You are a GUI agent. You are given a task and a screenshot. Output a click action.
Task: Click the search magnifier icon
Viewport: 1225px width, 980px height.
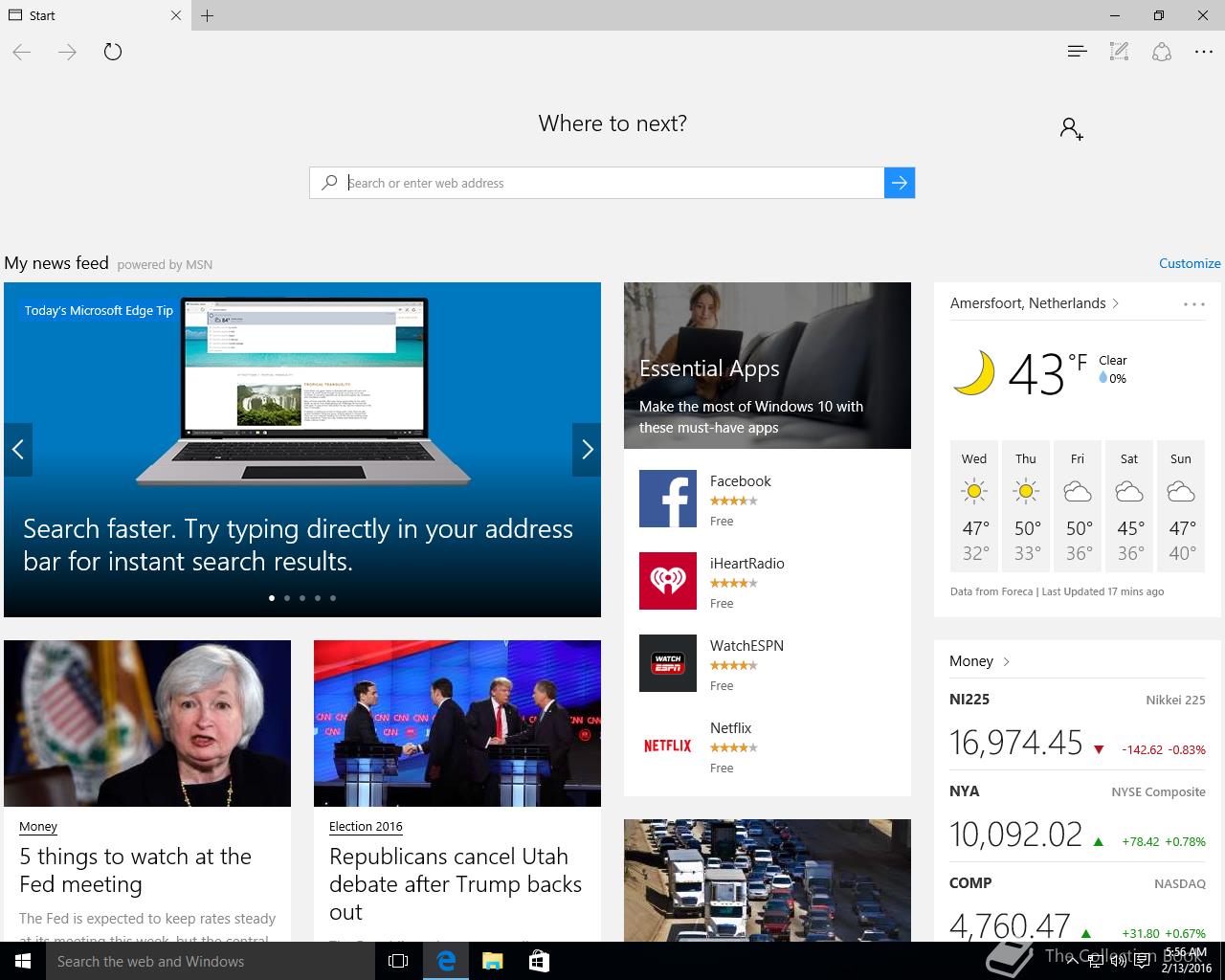click(x=329, y=183)
